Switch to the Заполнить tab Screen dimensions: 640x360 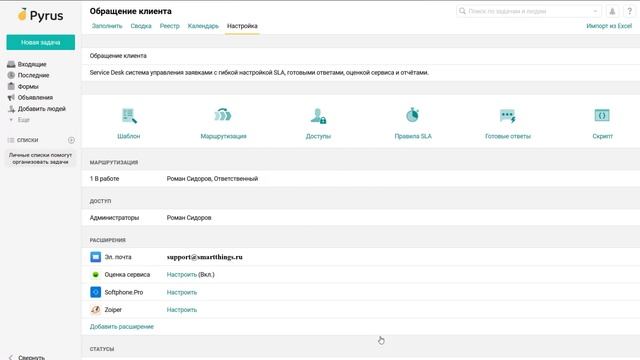click(107, 26)
